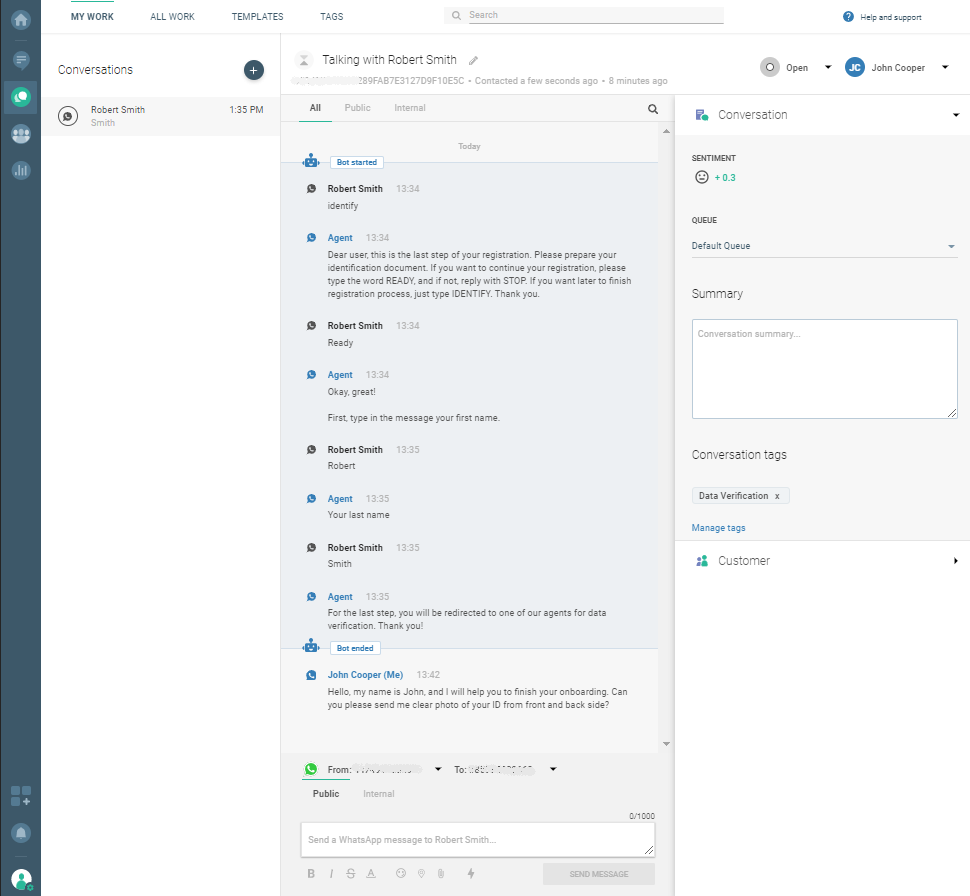Viewport: 970px width, 896px height.
Task: Toggle bold formatting in the message editor
Action: pyautogui.click(x=311, y=873)
